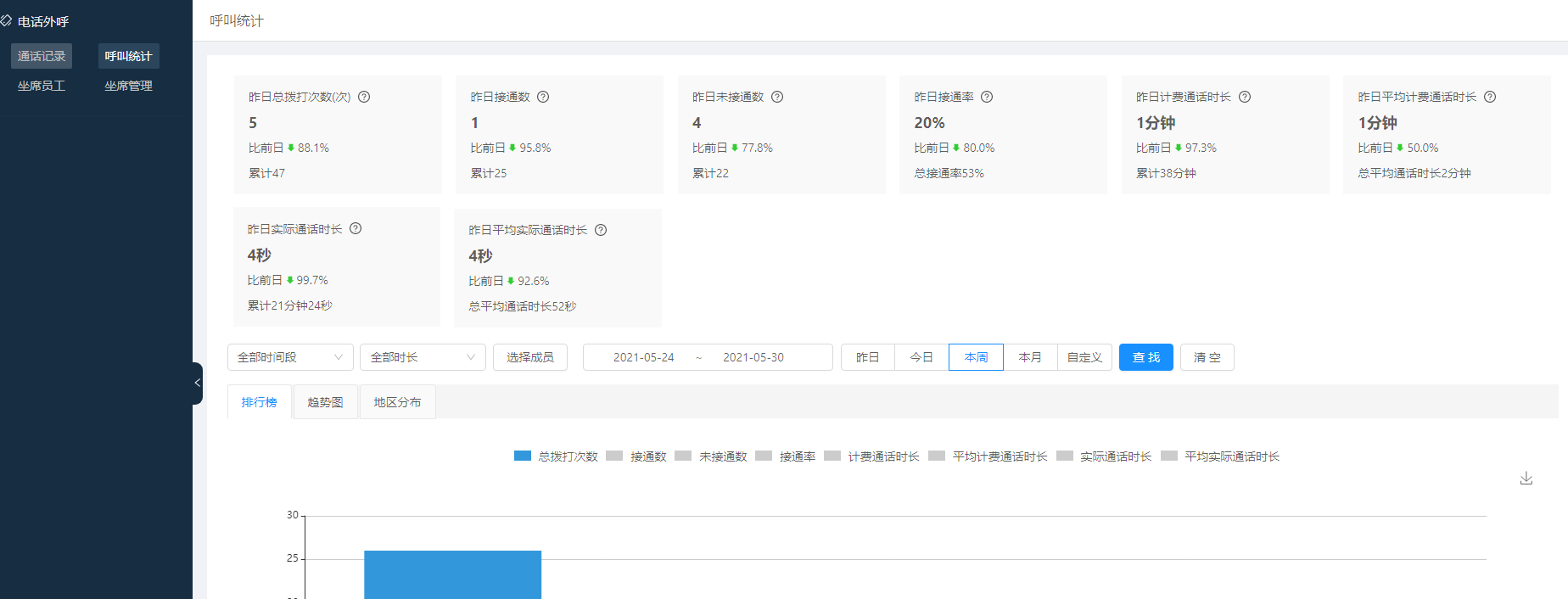Click the 累计21分钟24秒 text
This screenshot has height=599, width=1568.
pyautogui.click(x=289, y=305)
